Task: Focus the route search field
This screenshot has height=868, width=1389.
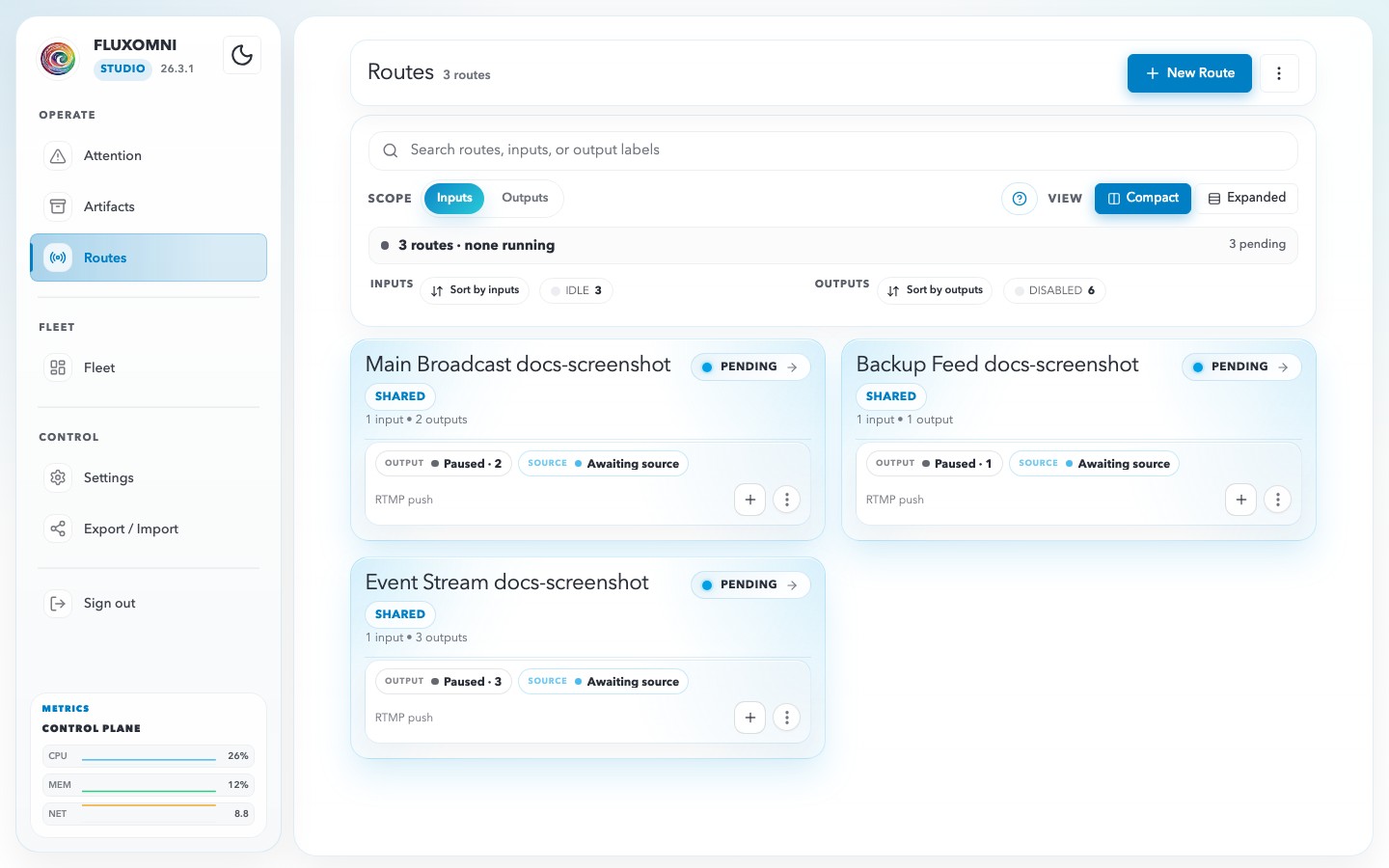Action: click(x=833, y=150)
